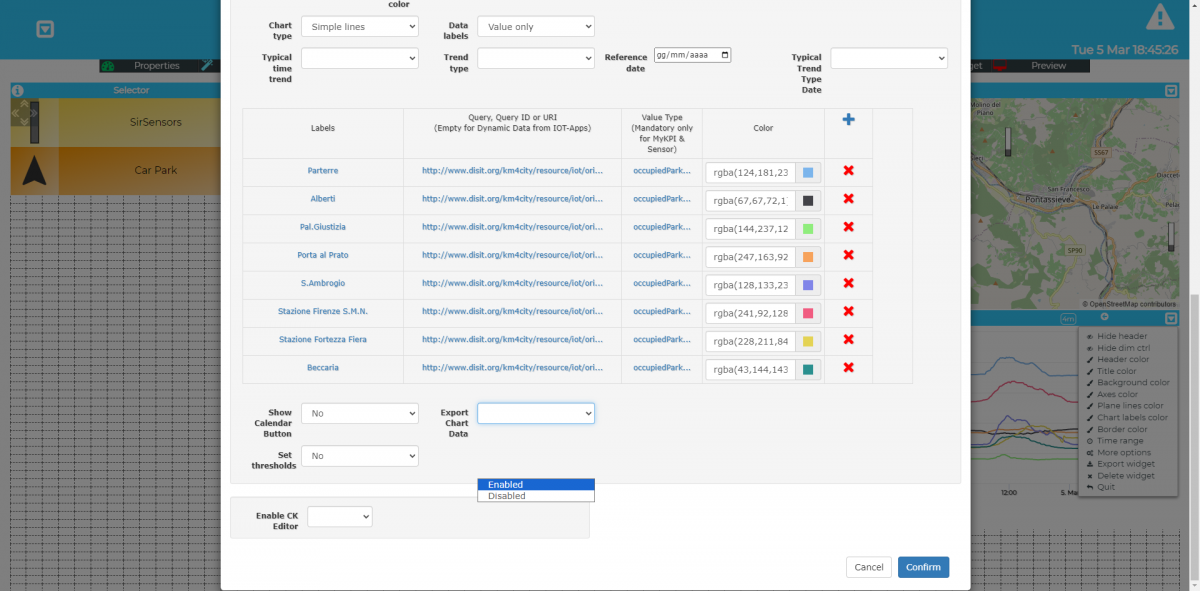Click the Alberti dark color swatch
This screenshot has height=591, width=1200.
pos(808,200)
